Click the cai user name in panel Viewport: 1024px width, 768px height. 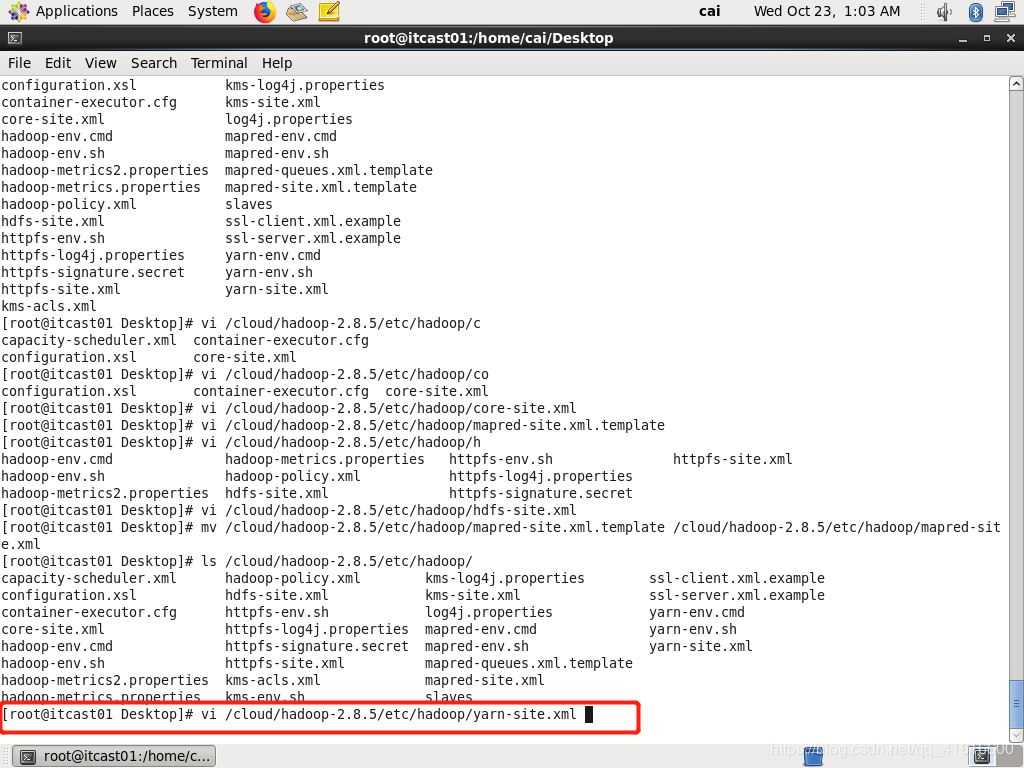709,11
